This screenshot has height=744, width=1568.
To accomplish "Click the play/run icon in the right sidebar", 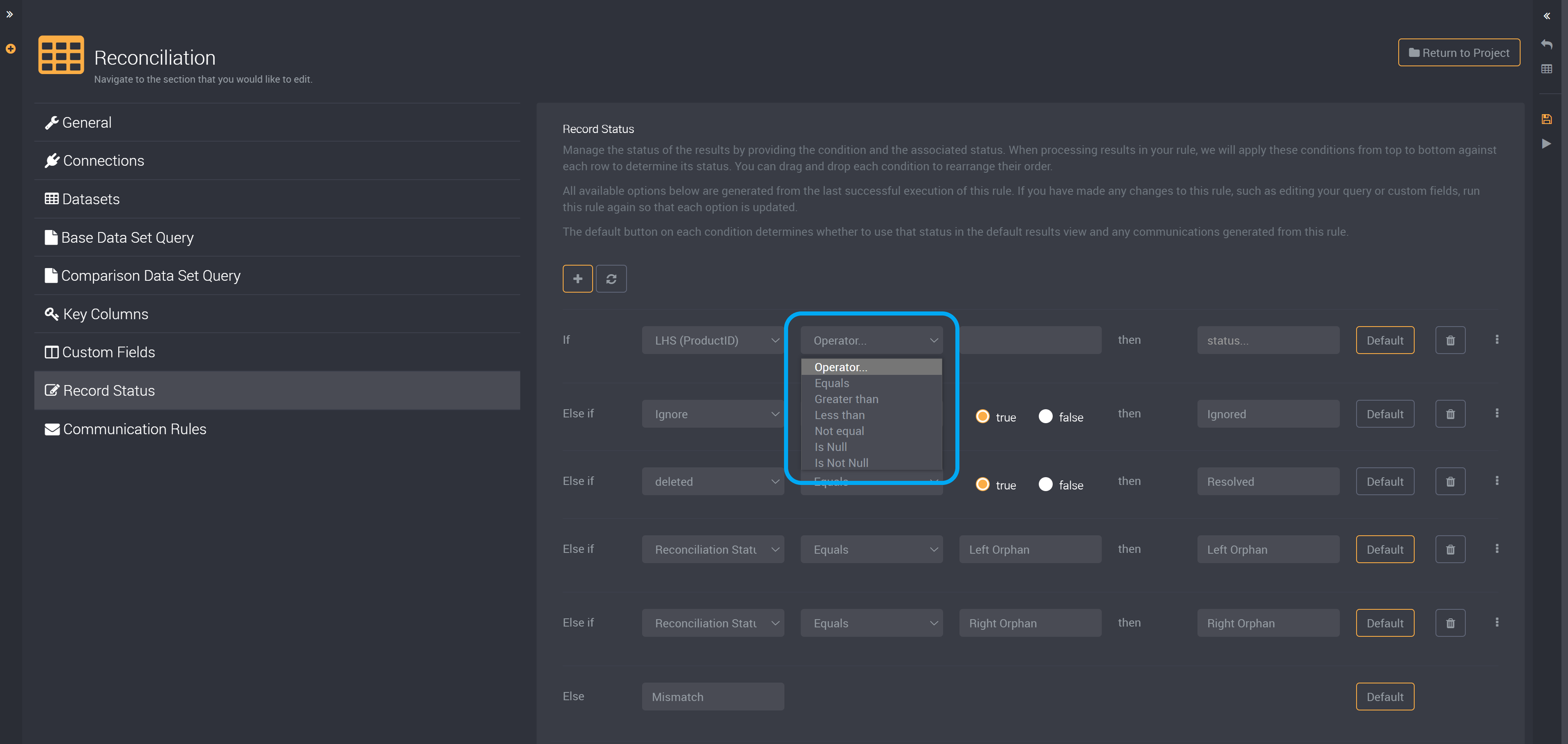I will [1547, 143].
